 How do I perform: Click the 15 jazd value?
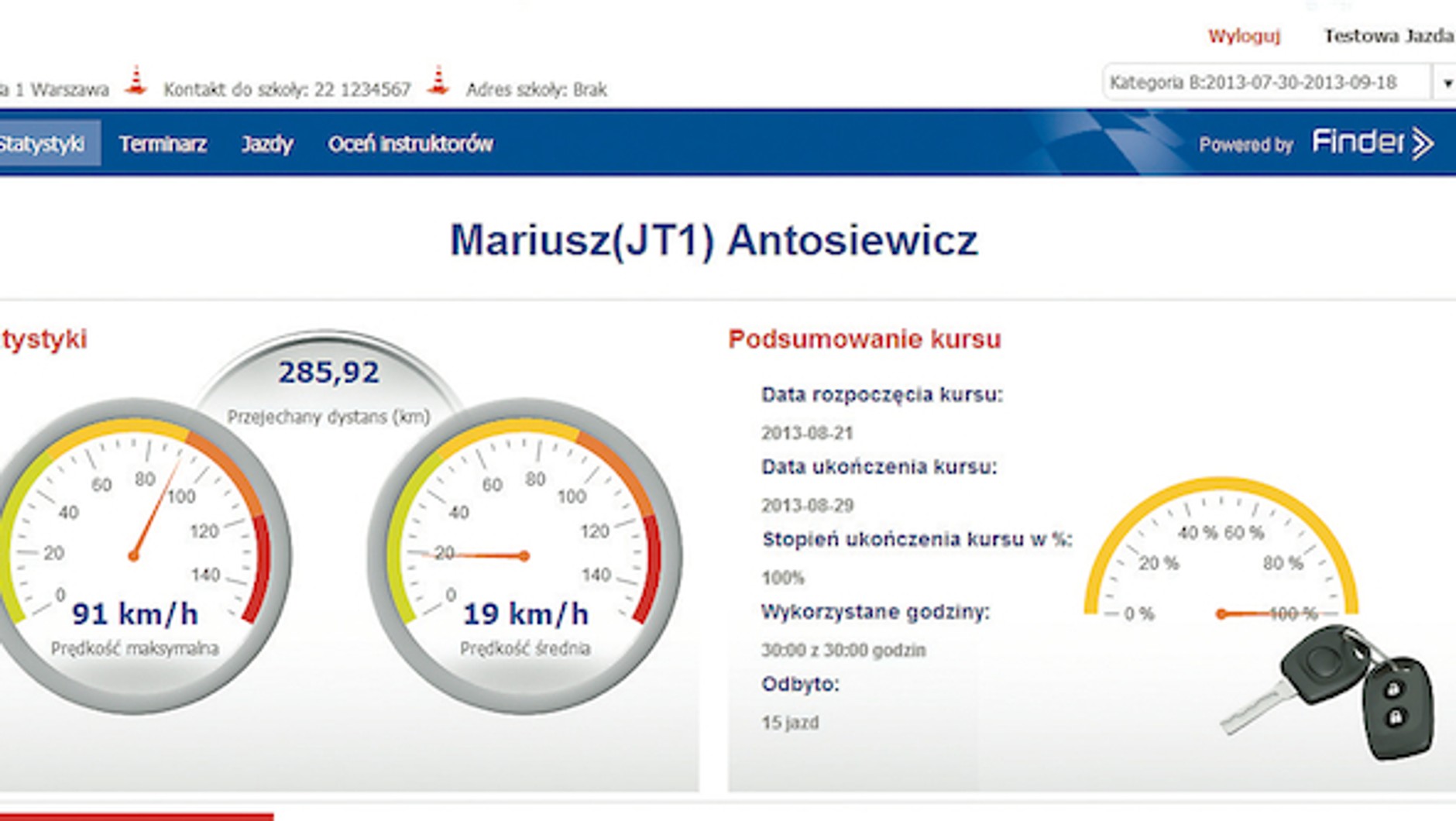789,723
